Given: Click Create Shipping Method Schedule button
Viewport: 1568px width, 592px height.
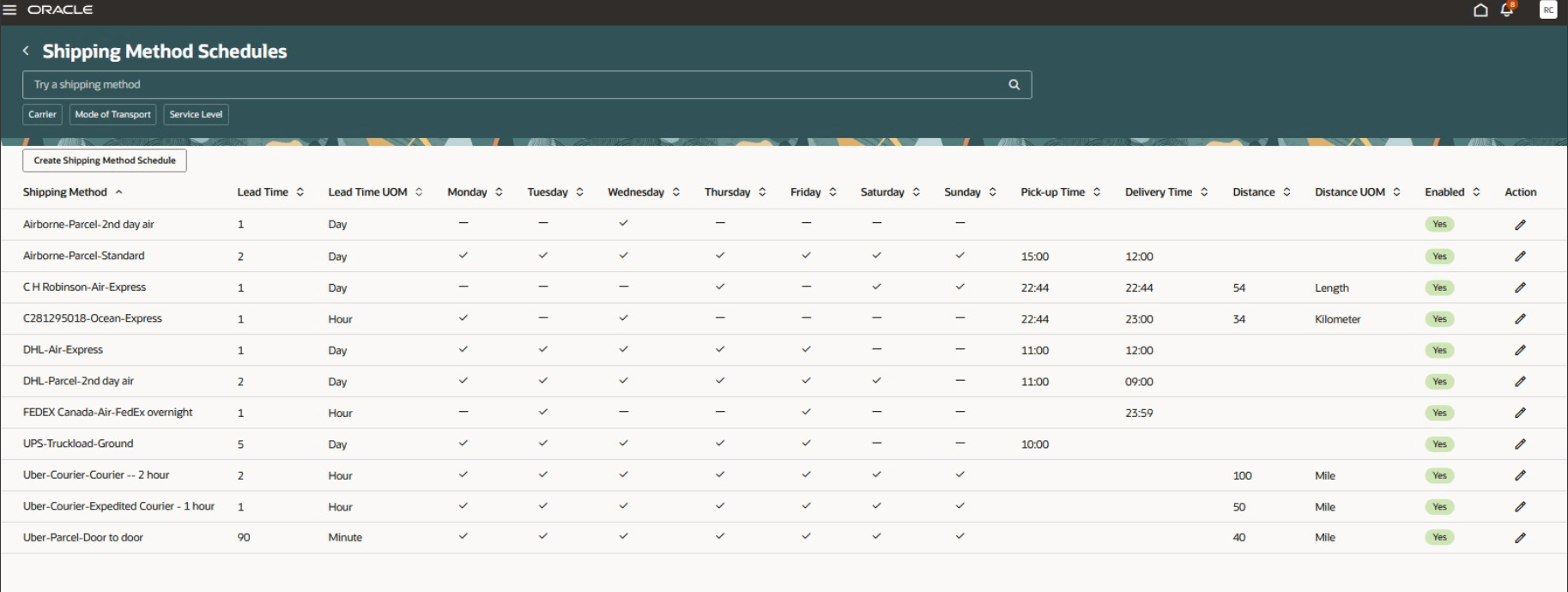Looking at the screenshot, I should click(x=105, y=160).
